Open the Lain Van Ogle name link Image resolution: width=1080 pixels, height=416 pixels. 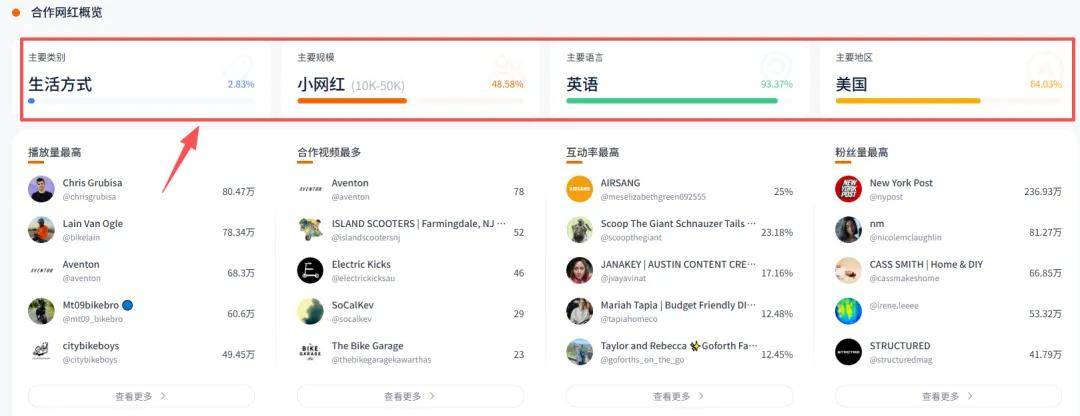tap(93, 223)
